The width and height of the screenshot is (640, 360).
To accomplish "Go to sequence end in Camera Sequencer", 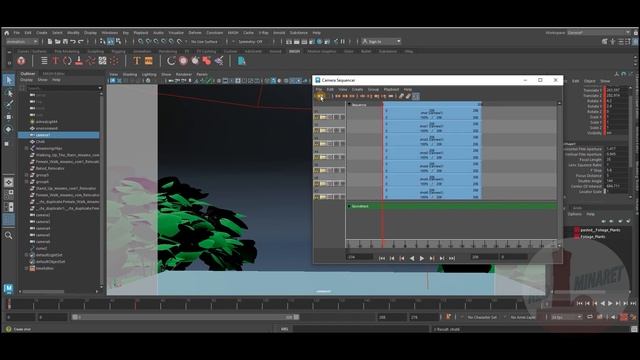I will [x=452, y=258].
